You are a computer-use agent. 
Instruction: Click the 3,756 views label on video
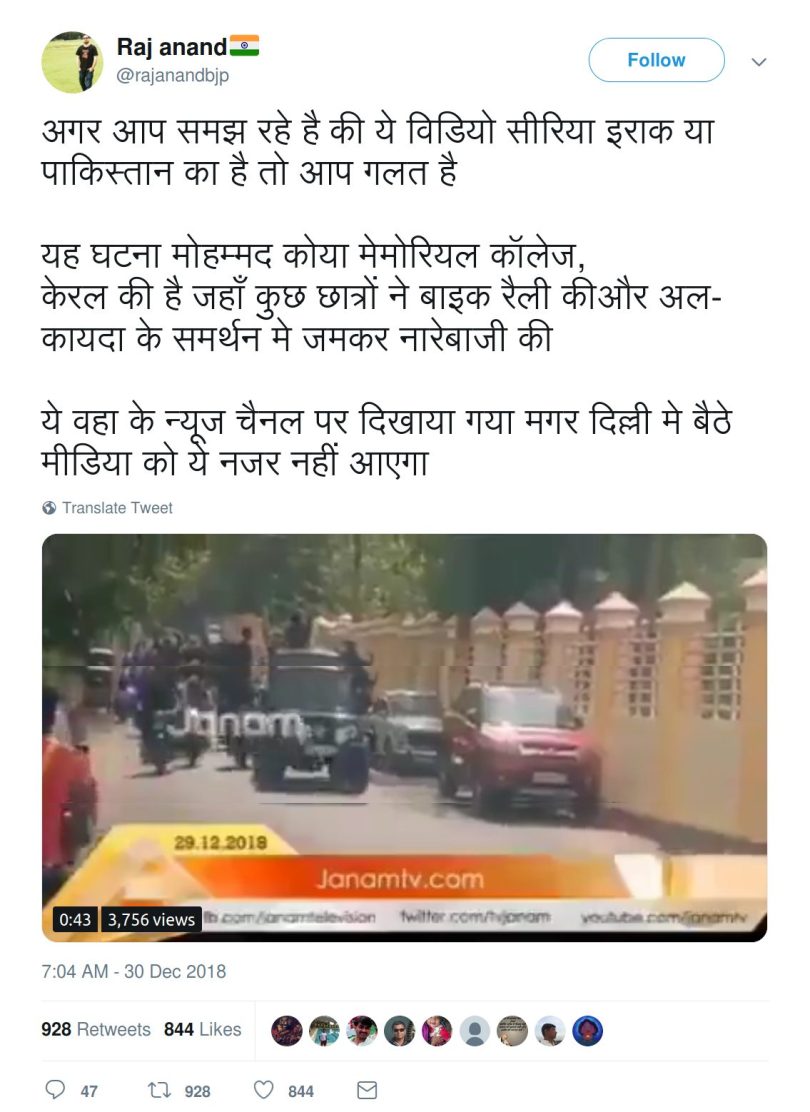[x=151, y=920]
